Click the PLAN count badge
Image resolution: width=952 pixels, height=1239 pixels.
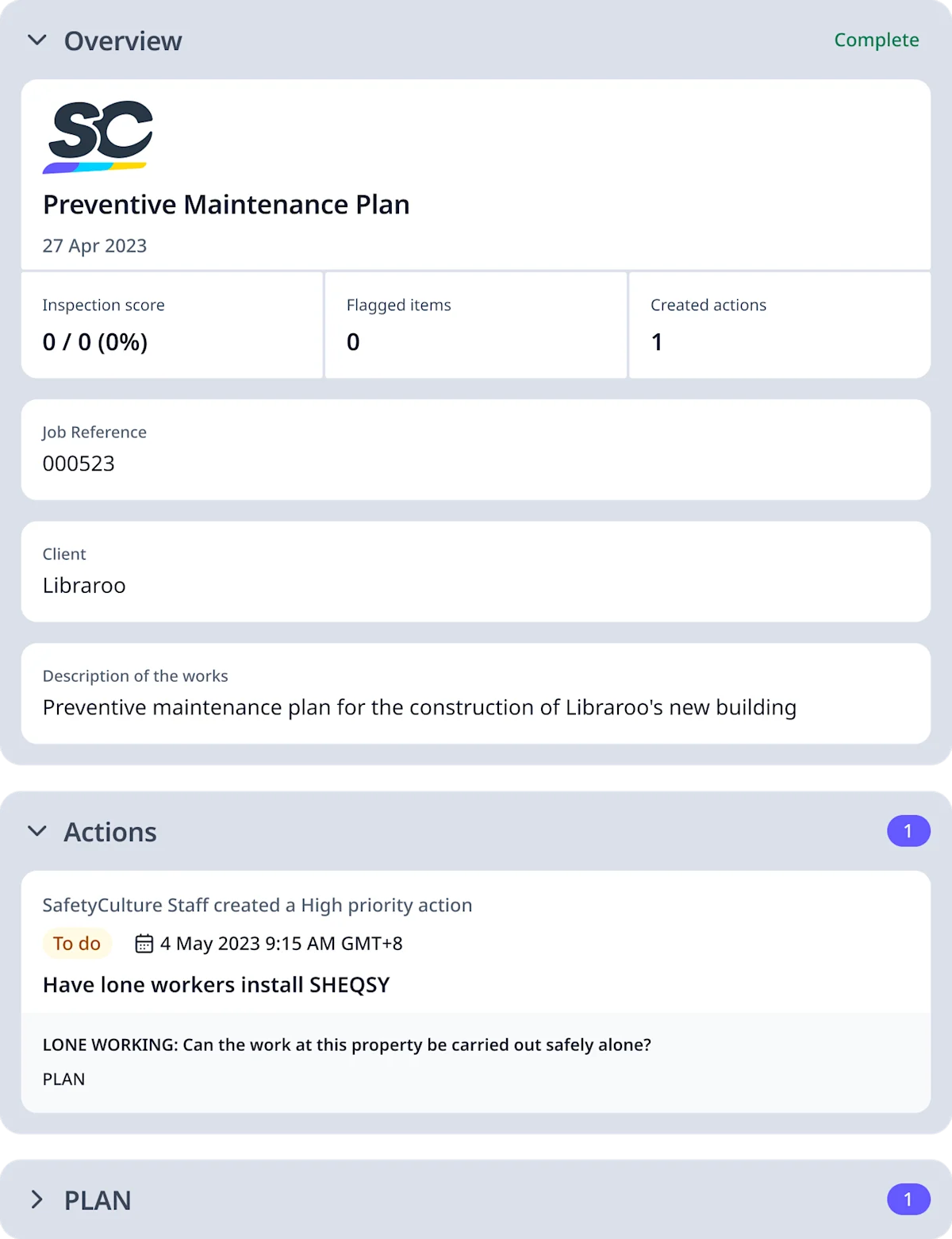(x=908, y=1199)
